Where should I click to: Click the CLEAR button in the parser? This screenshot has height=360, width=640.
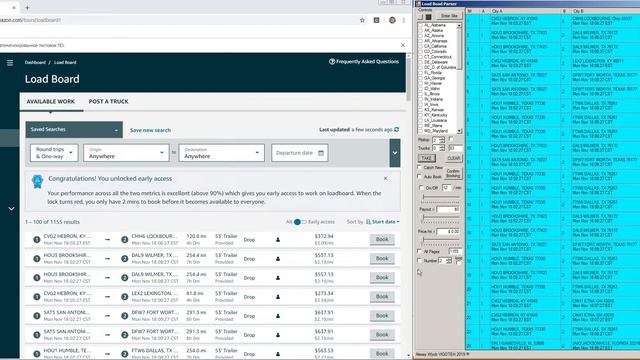click(453, 158)
